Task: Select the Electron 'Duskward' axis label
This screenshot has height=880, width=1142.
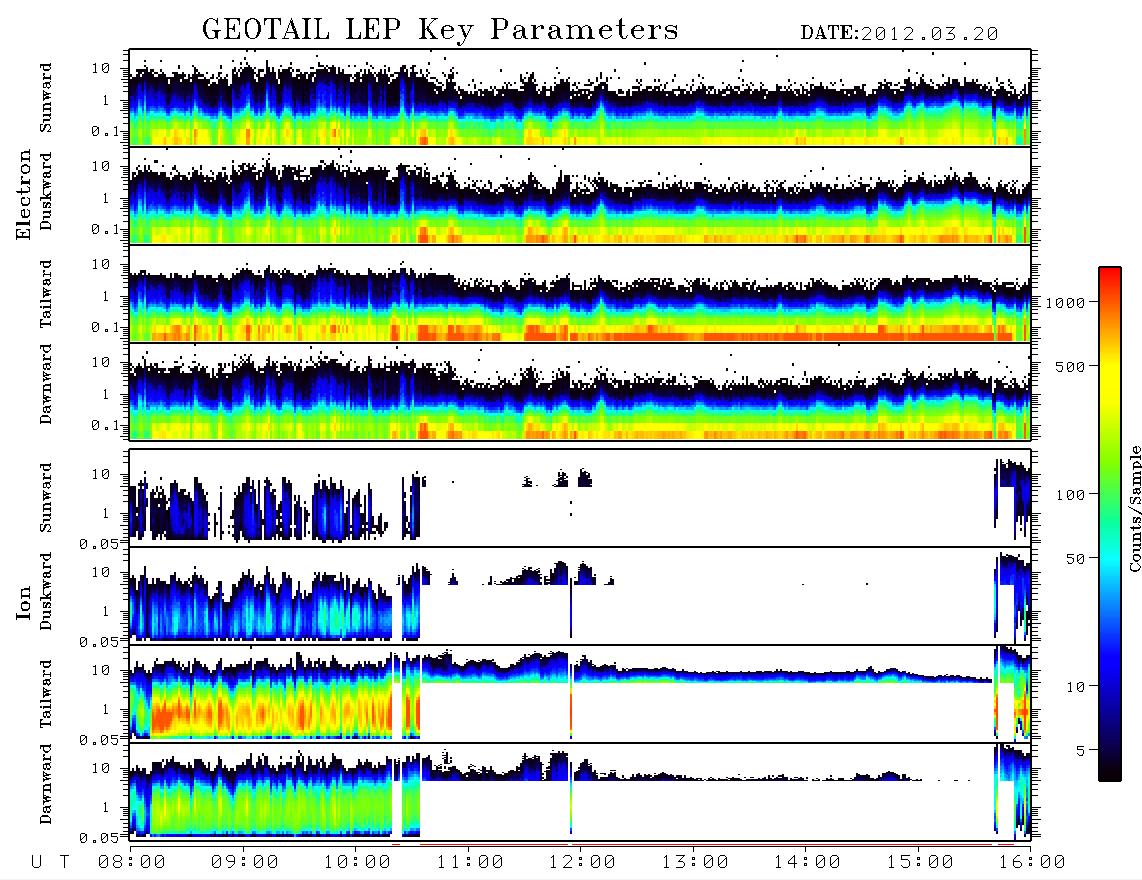Action: [46, 191]
